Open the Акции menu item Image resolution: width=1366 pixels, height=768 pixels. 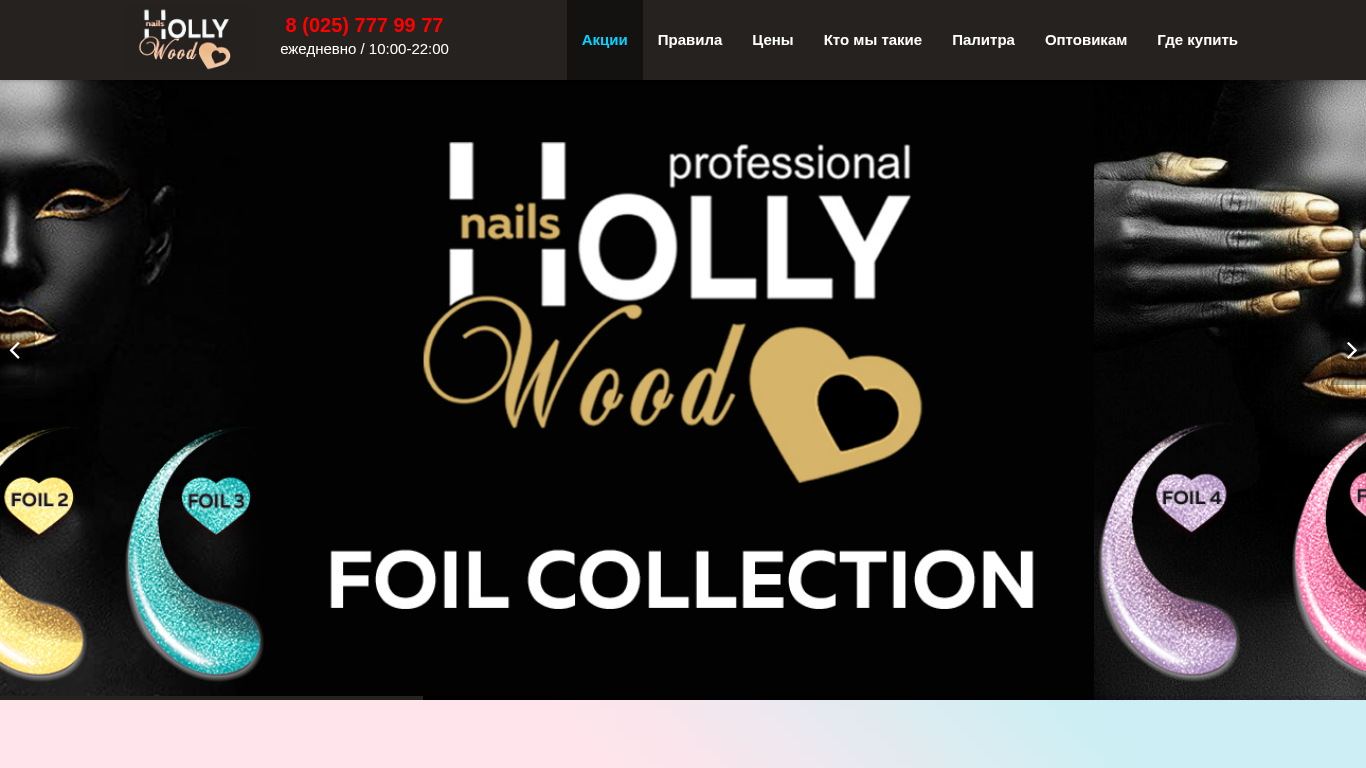[605, 40]
